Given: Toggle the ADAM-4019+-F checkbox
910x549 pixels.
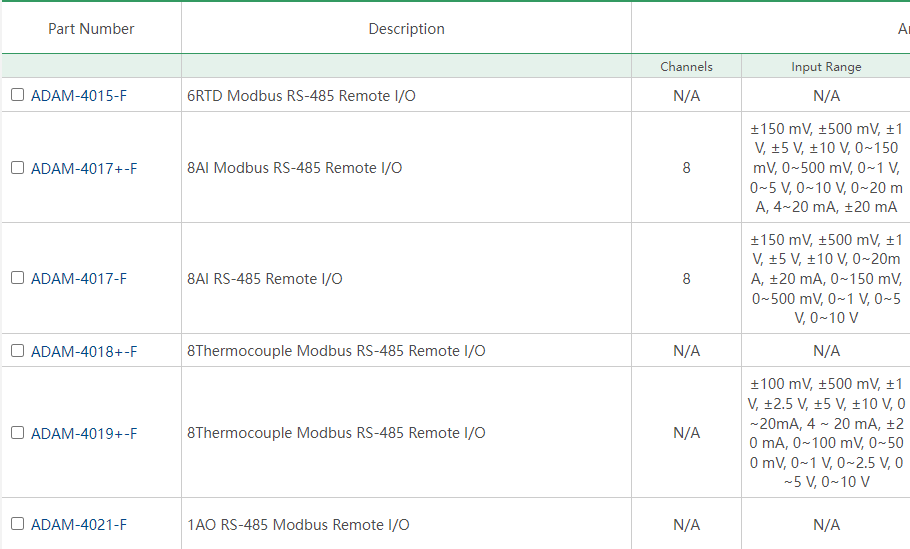Looking at the screenshot, I should click(x=17, y=433).
